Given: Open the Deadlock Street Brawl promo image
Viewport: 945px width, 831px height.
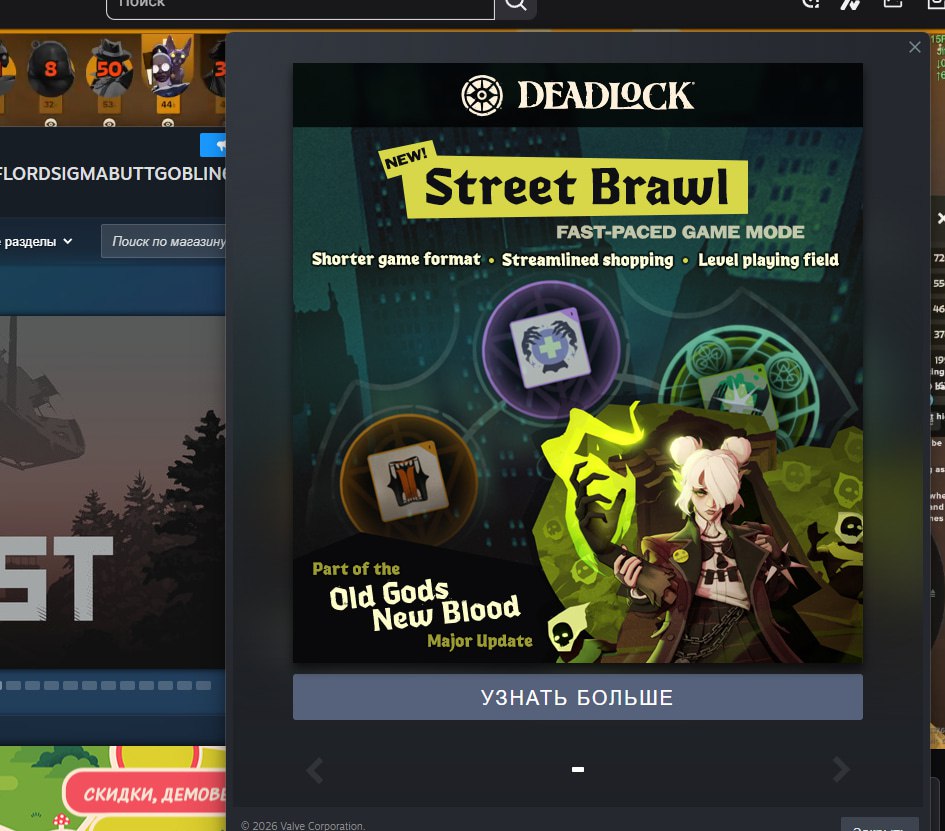Looking at the screenshot, I should pos(577,363).
